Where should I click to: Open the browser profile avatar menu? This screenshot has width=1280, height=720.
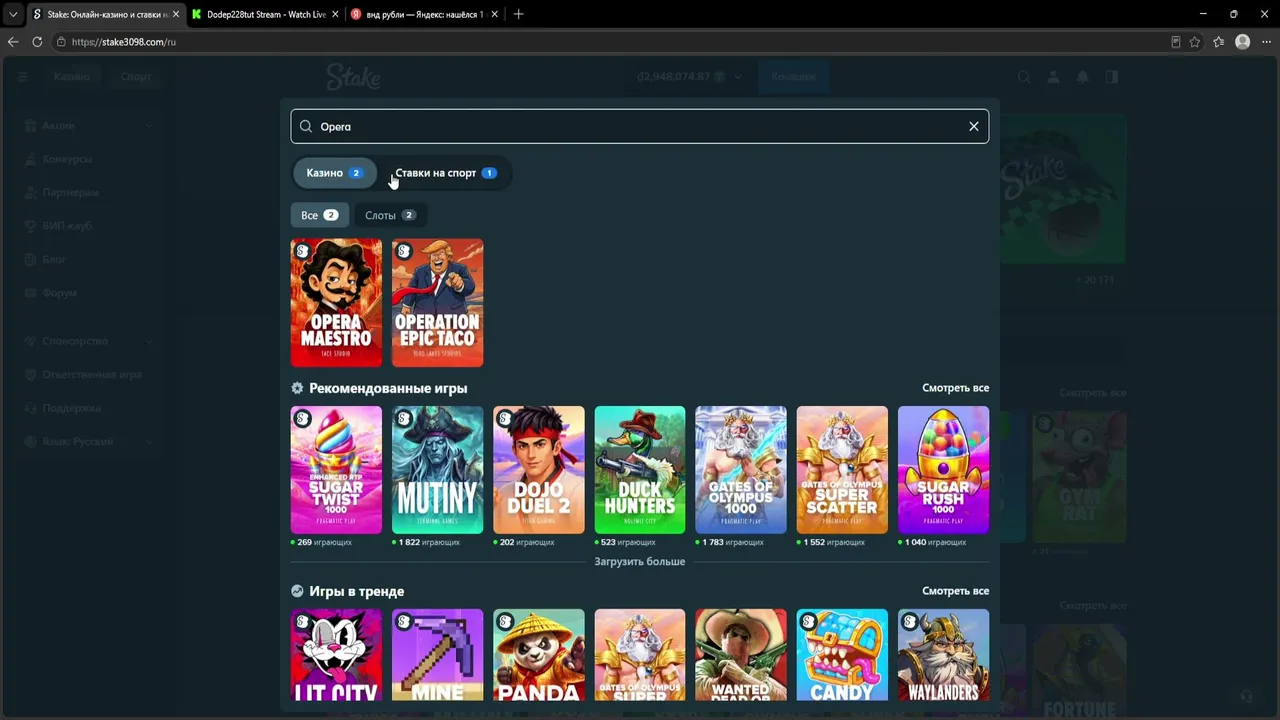coord(1243,42)
